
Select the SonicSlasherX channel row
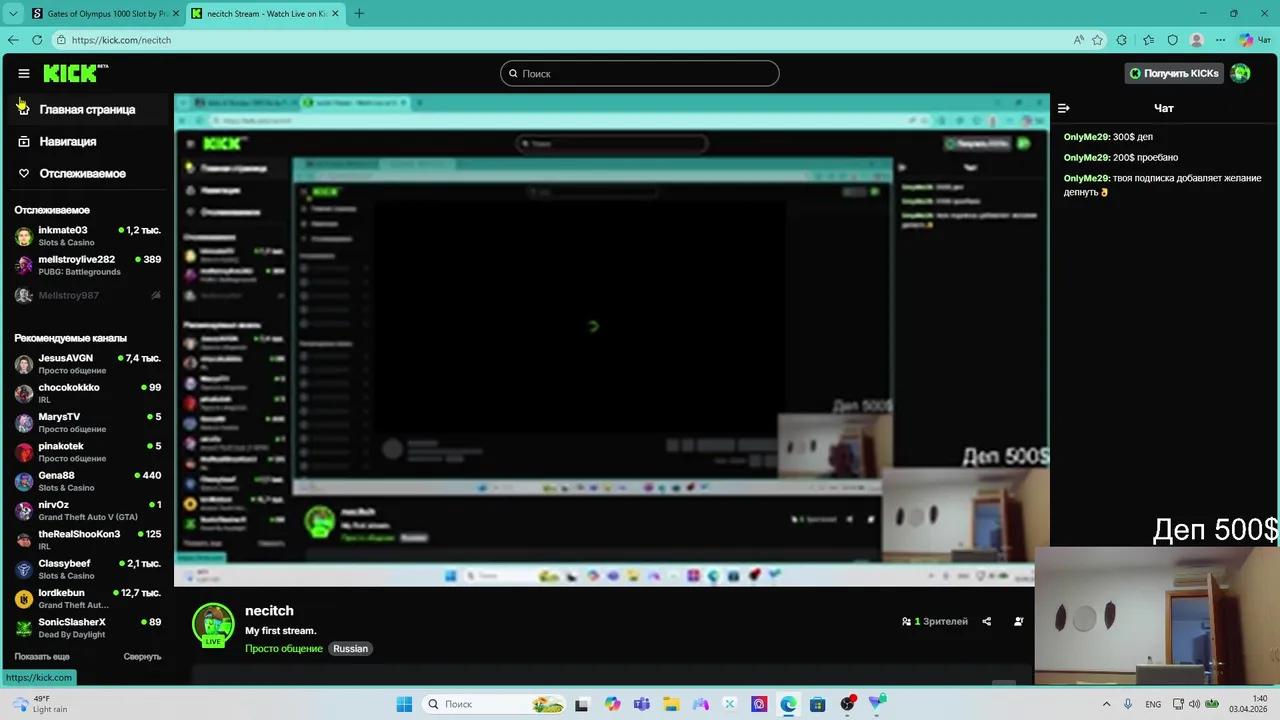[x=87, y=628]
